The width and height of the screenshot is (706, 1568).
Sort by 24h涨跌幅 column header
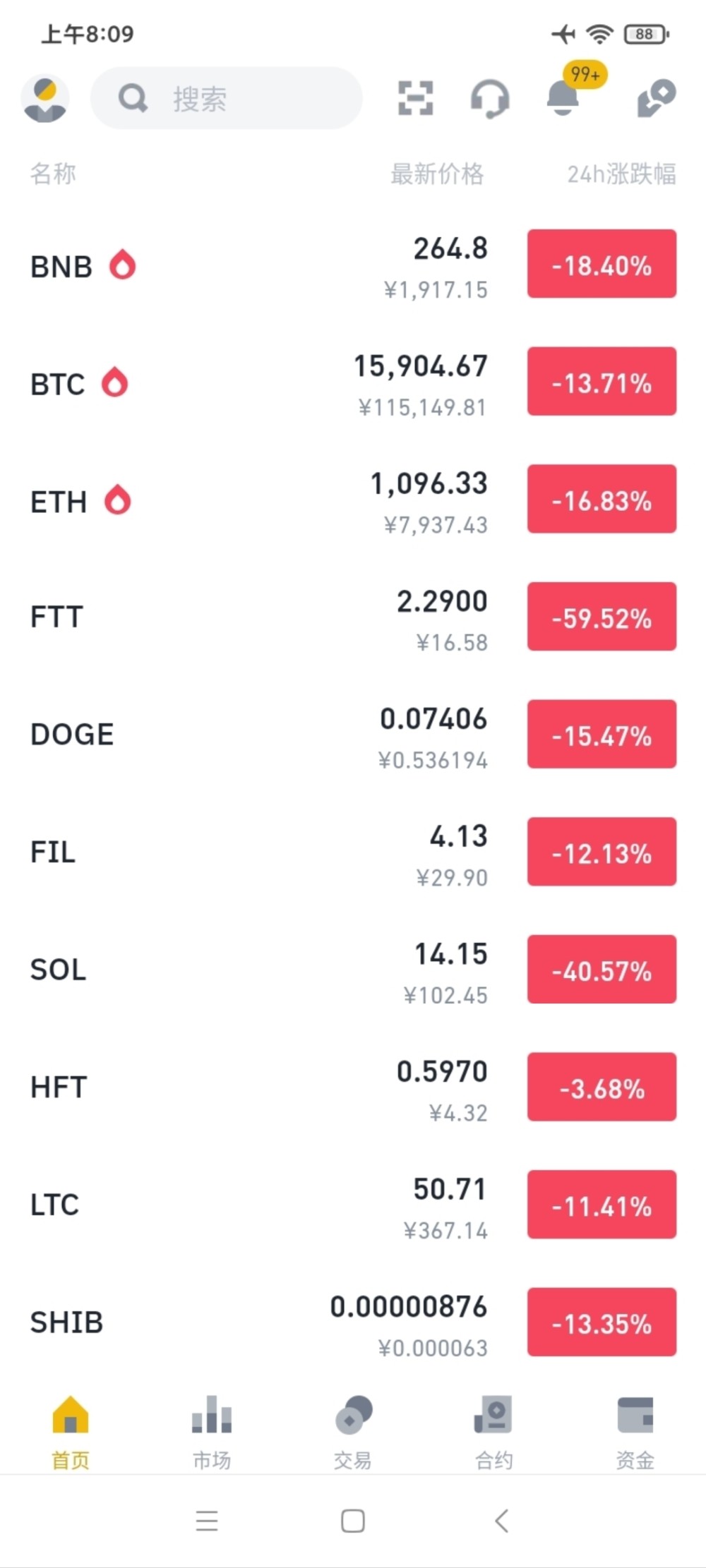(621, 174)
